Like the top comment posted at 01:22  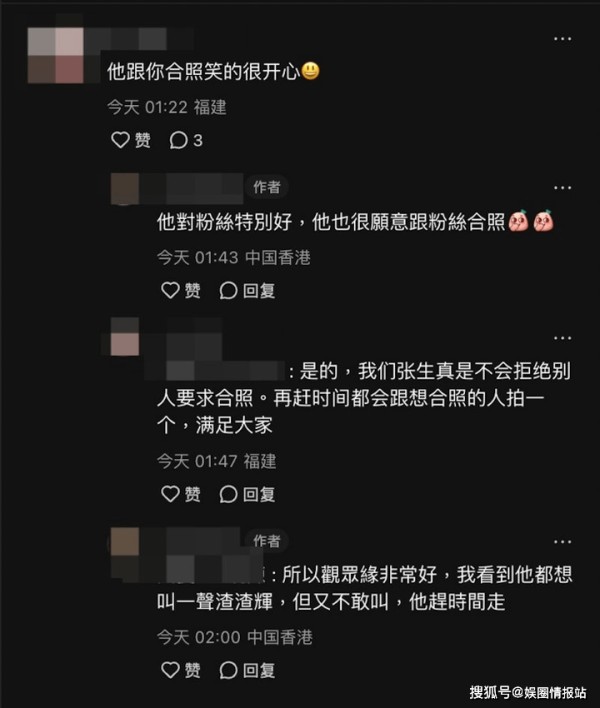coord(130,140)
